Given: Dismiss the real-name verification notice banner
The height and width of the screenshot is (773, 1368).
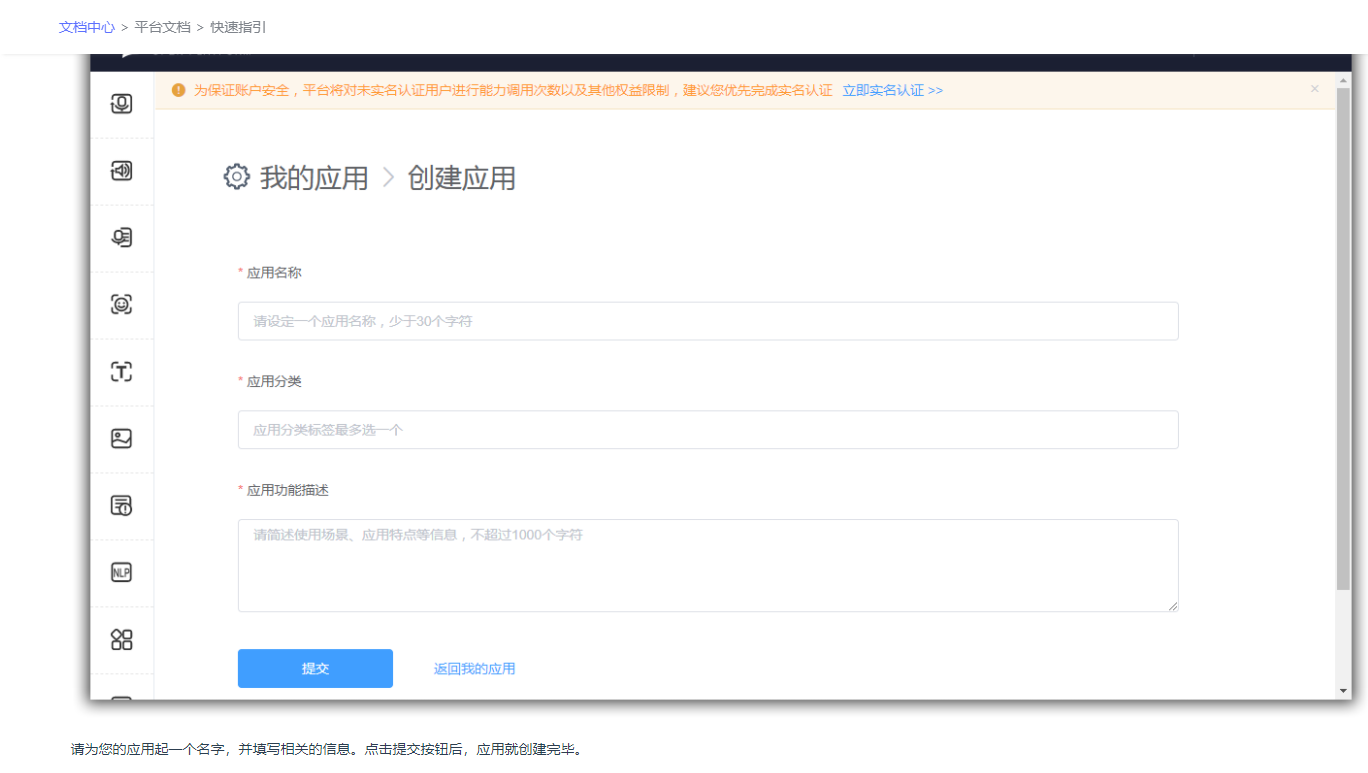Looking at the screenshot, I should (x=1314, y=88).
